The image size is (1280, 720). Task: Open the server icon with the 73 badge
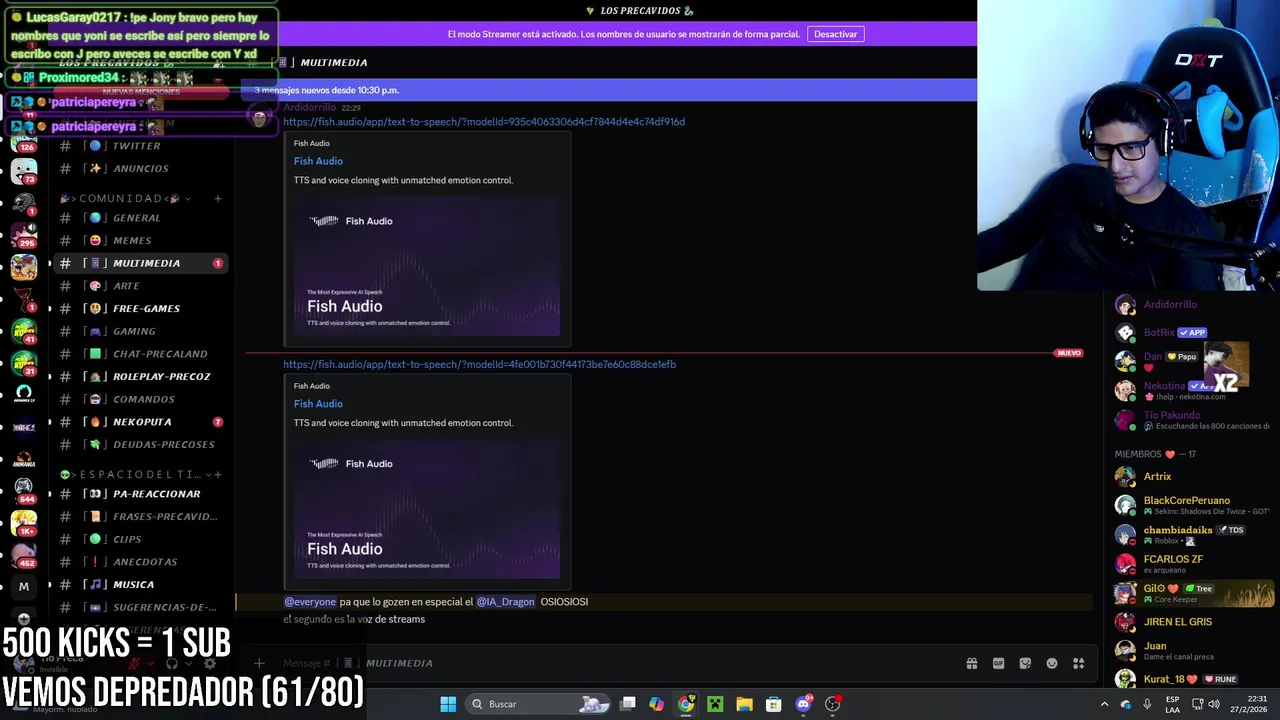coord(24,172)
